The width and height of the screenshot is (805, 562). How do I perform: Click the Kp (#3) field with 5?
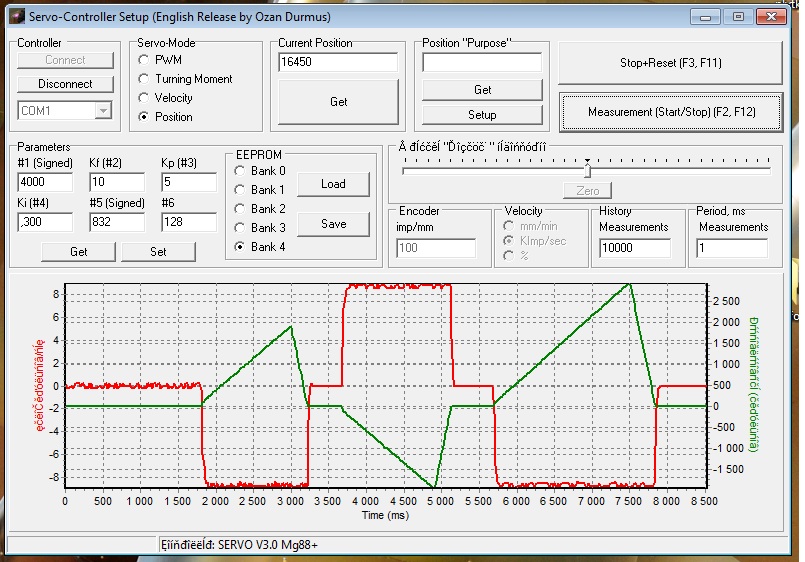[x=189, y=182]
